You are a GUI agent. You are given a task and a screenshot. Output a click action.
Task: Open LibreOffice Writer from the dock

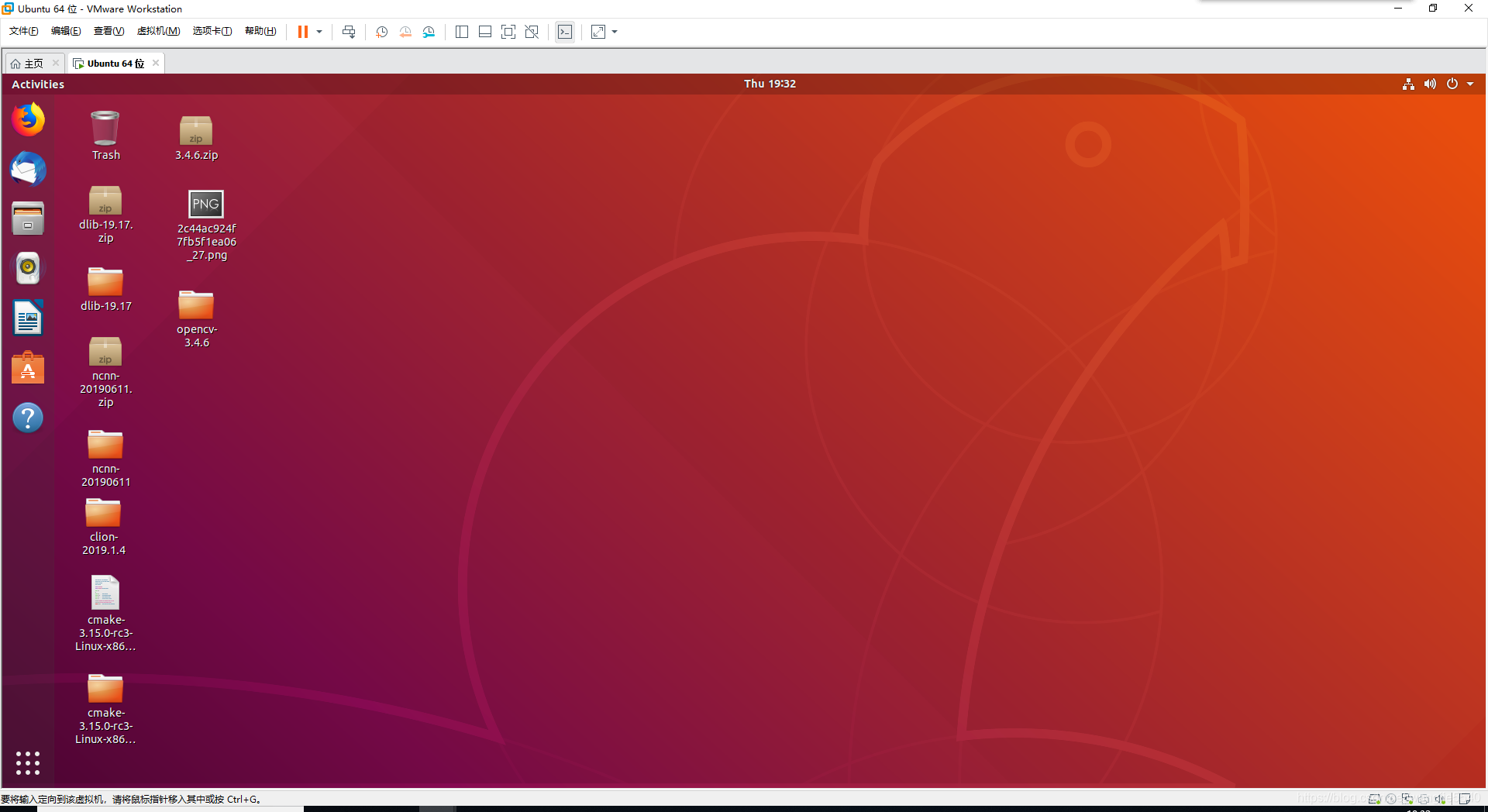28,318
